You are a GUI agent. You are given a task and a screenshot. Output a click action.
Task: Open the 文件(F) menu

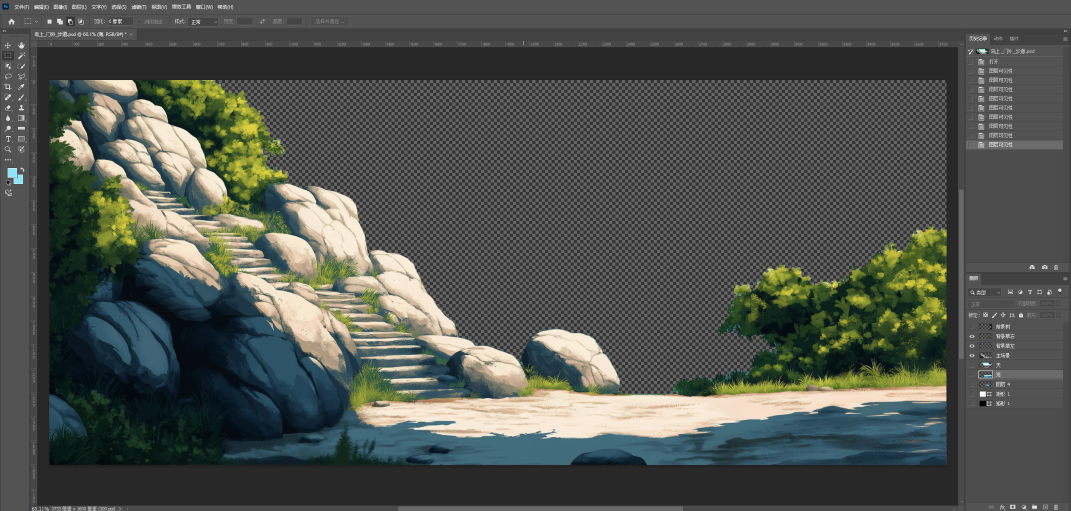[x=22, y=6]
